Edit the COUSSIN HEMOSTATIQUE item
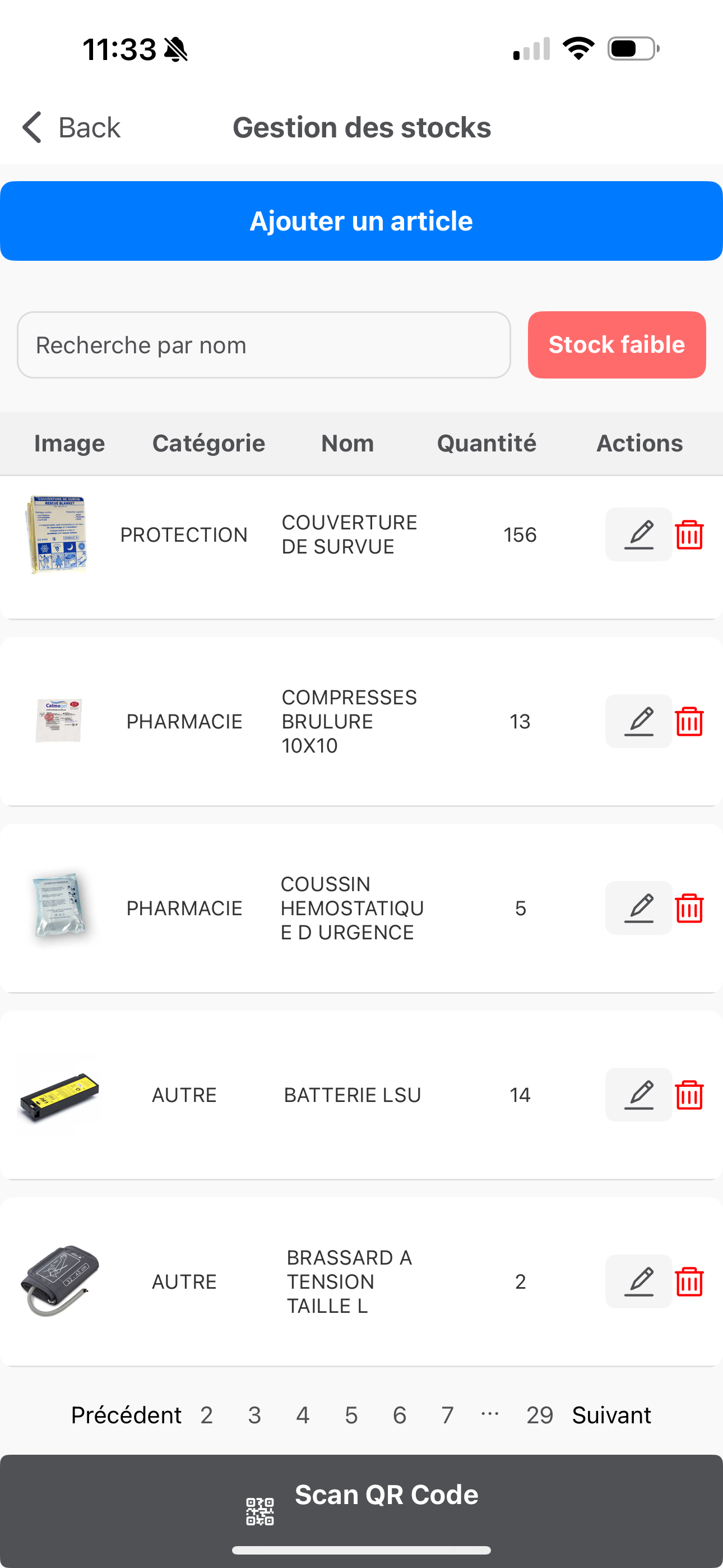This screenshot has height=1568, width=723. (638, 908)
